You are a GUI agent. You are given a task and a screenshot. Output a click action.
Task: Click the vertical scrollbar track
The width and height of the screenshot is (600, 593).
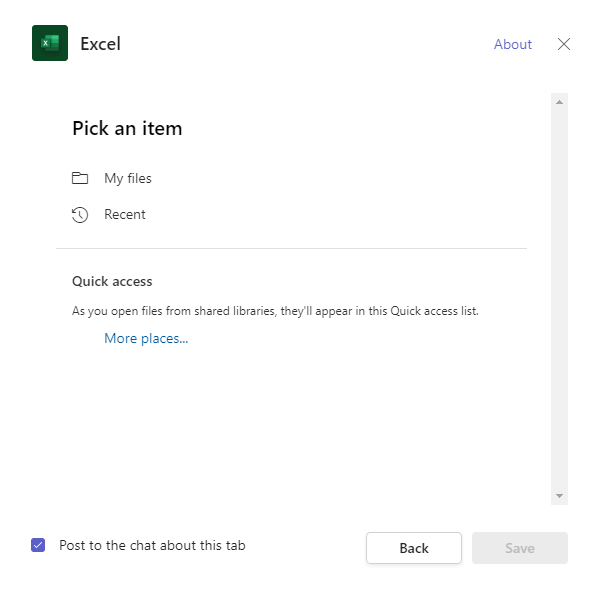[x=559, y=299]
